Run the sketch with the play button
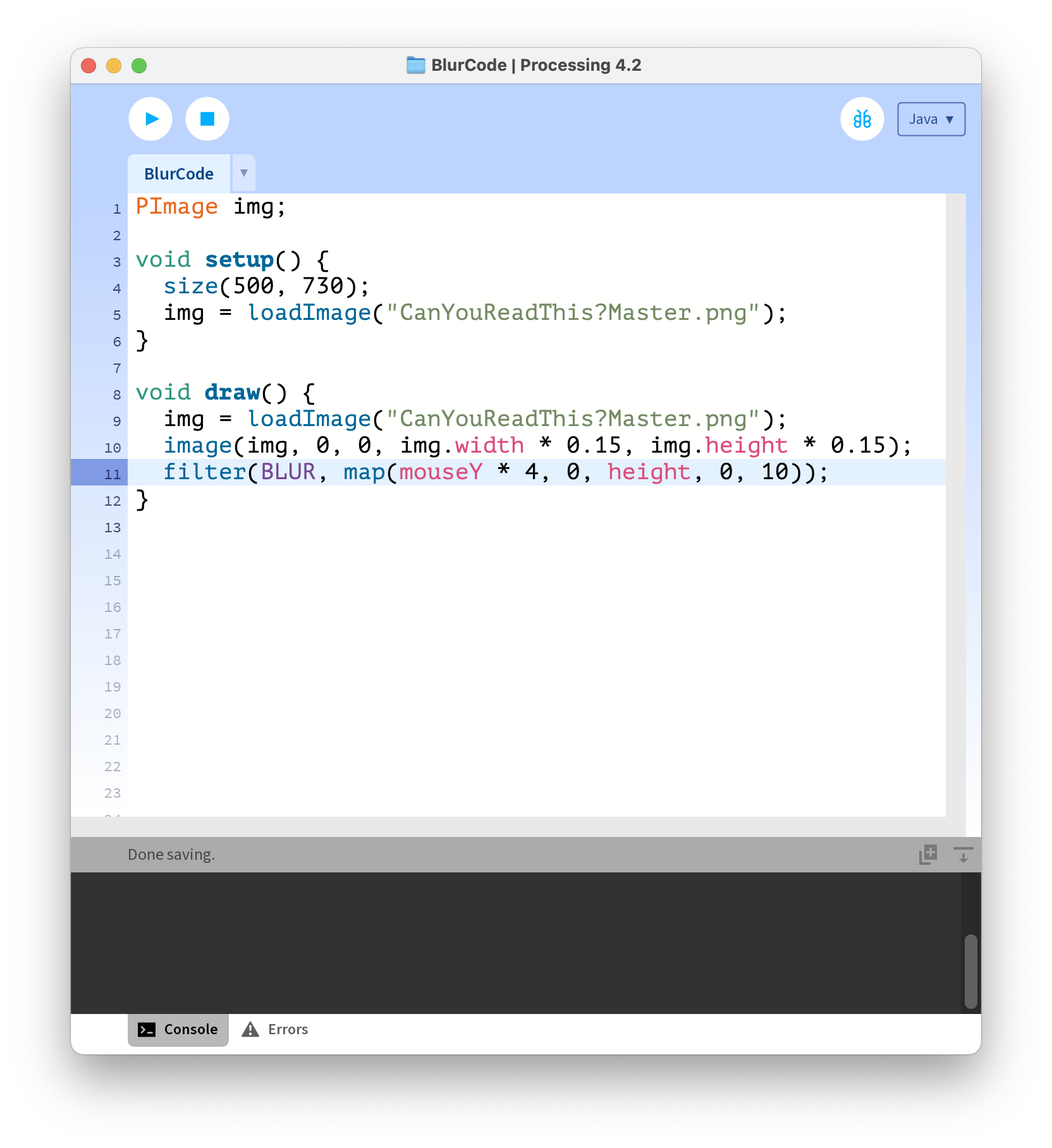1052x1148 pixels. tap(150, 119)
